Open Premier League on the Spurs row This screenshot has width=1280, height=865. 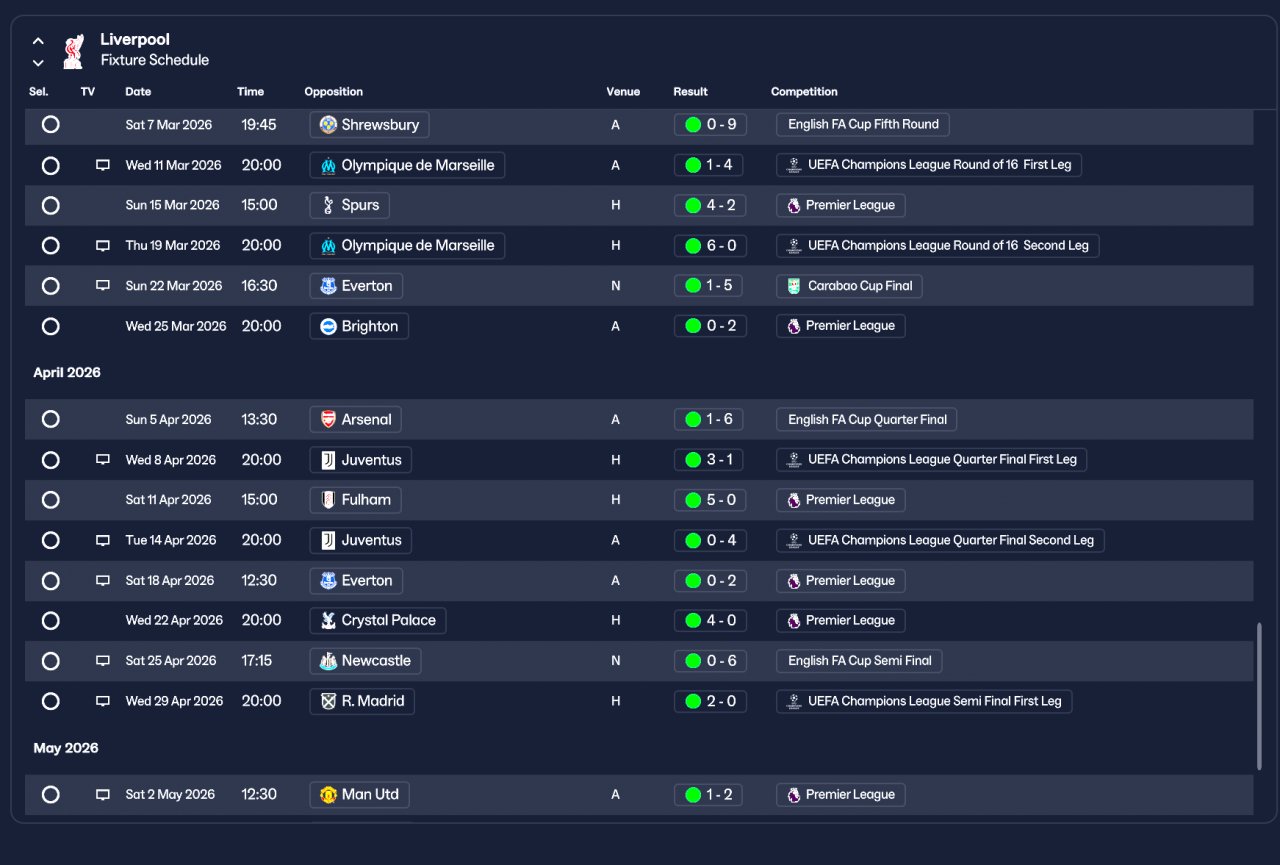(841, 205)
